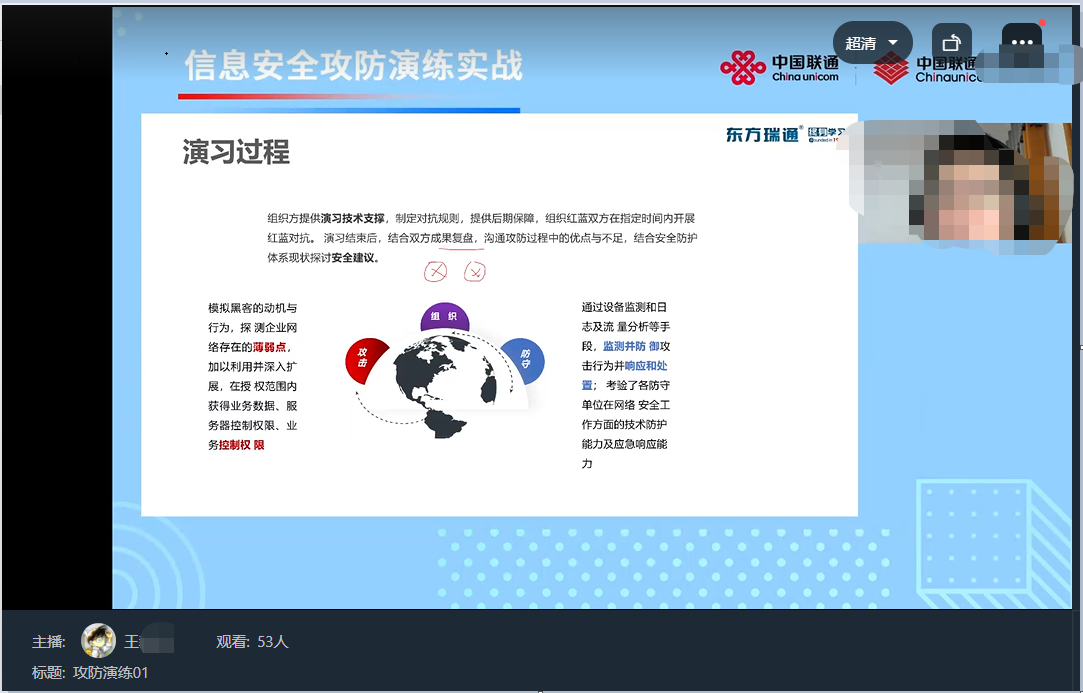The width and height of the screenshot is (1083, 693).
Task: Click the 演习过程 slide heading
Action: tap(236, 152)
